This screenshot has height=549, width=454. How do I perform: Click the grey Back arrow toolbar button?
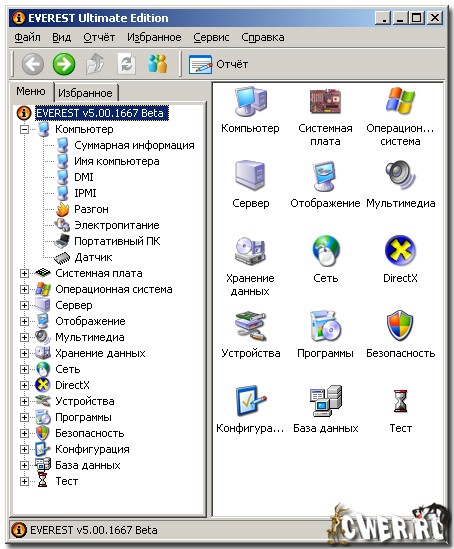33,64
